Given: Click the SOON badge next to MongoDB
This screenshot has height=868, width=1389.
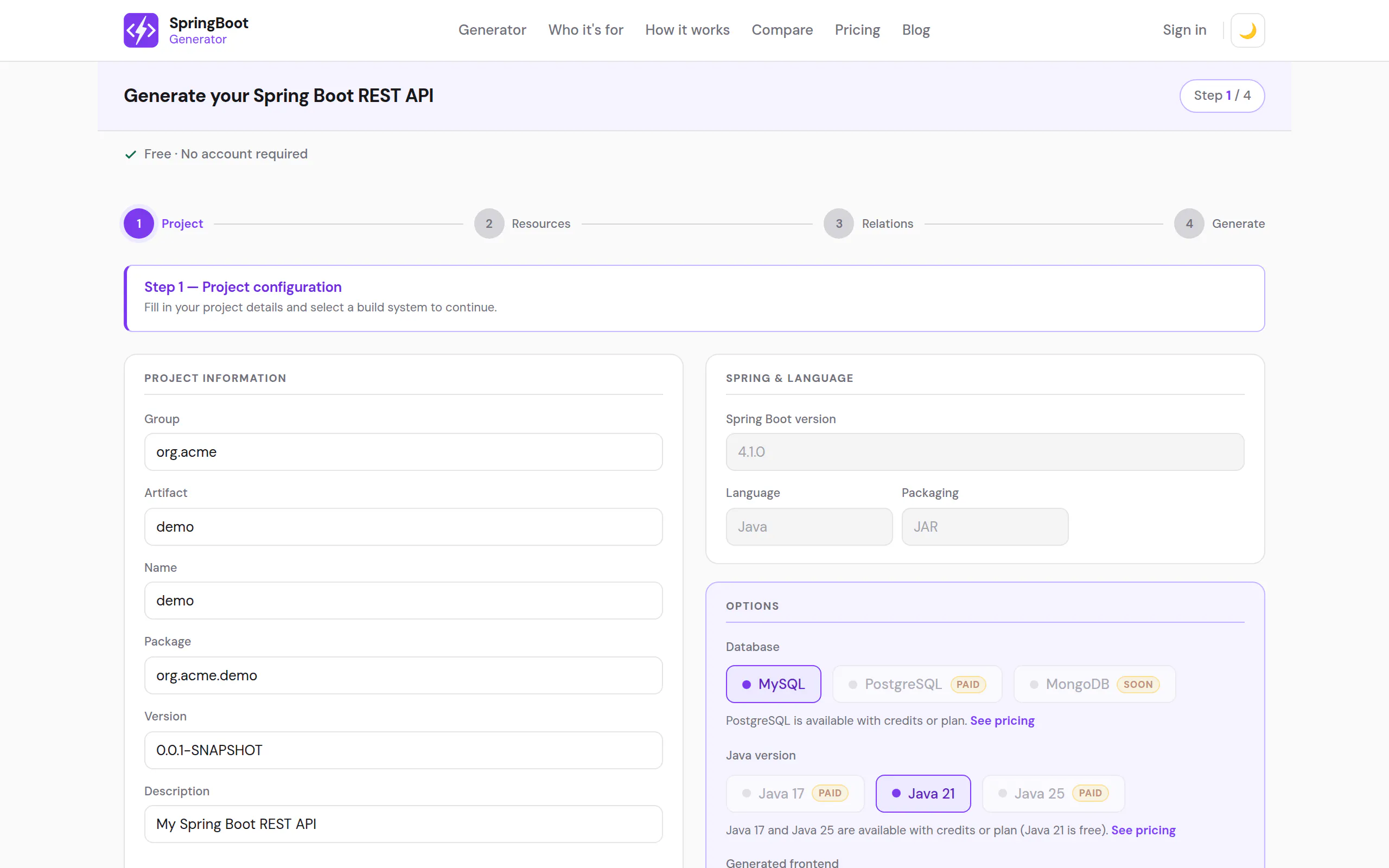Looking at the screenshot, I should point(1138,684).
